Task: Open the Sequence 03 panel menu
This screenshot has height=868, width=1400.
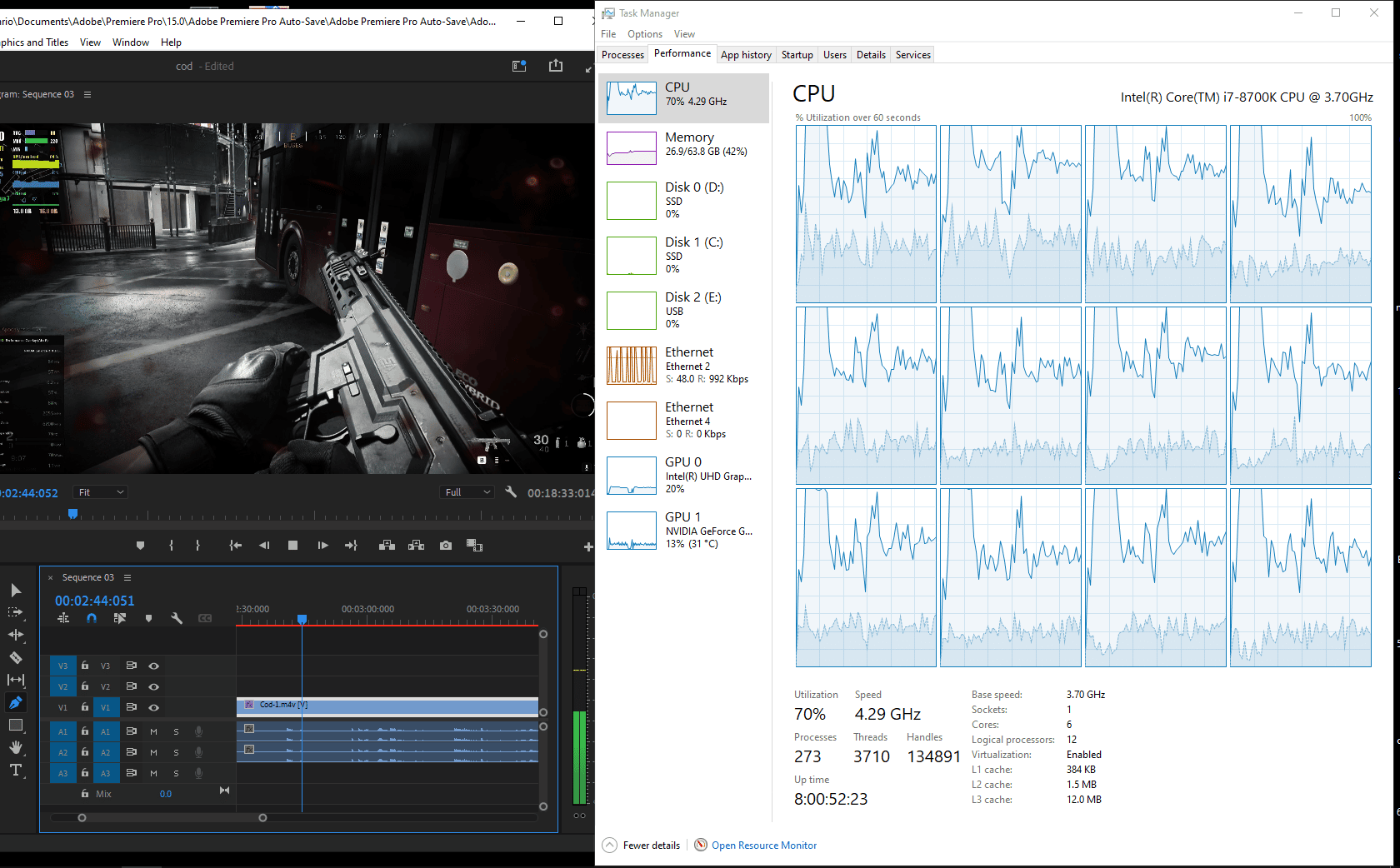Action: coord(127,576)
